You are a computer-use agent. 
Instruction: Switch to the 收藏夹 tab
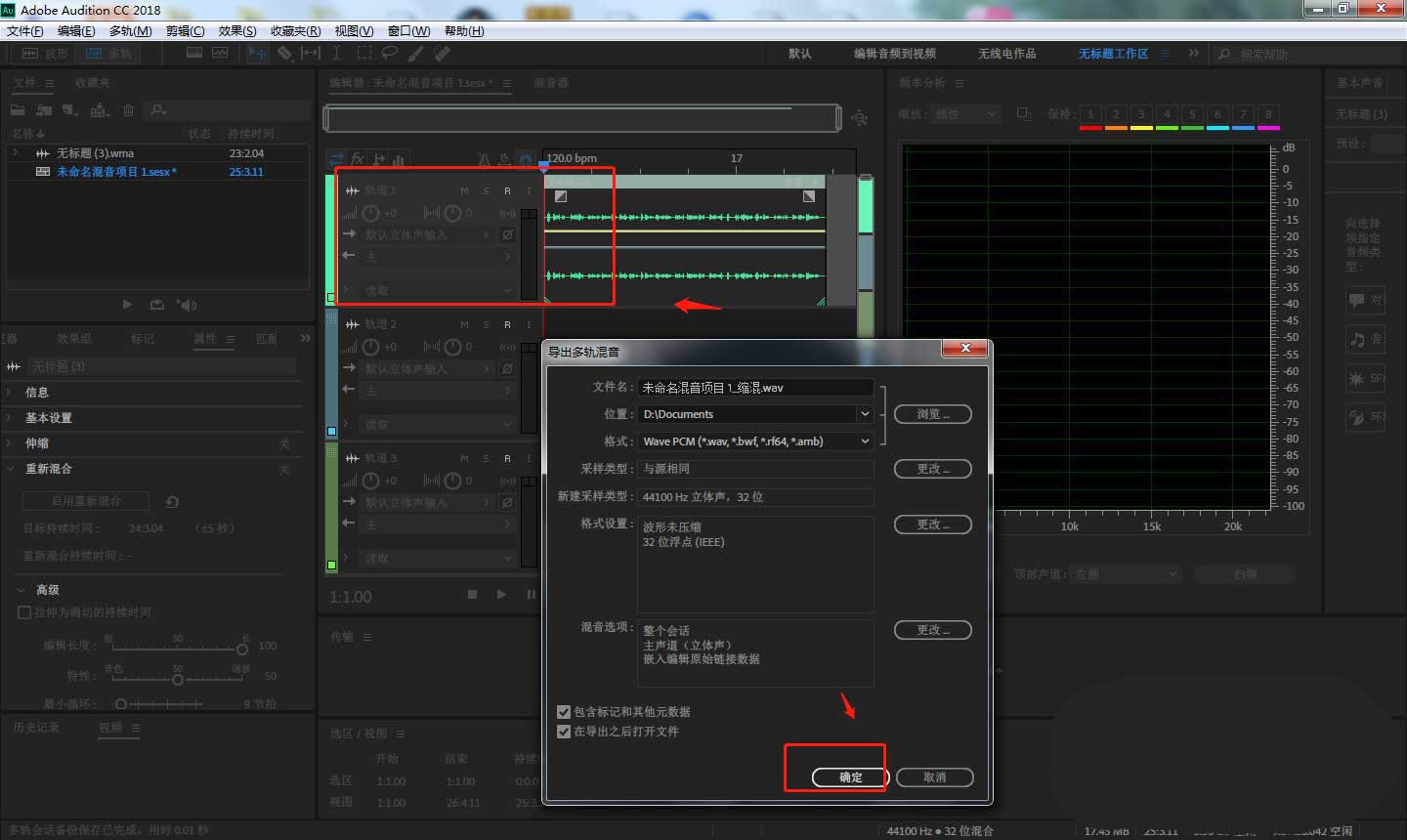pos(93,83)
